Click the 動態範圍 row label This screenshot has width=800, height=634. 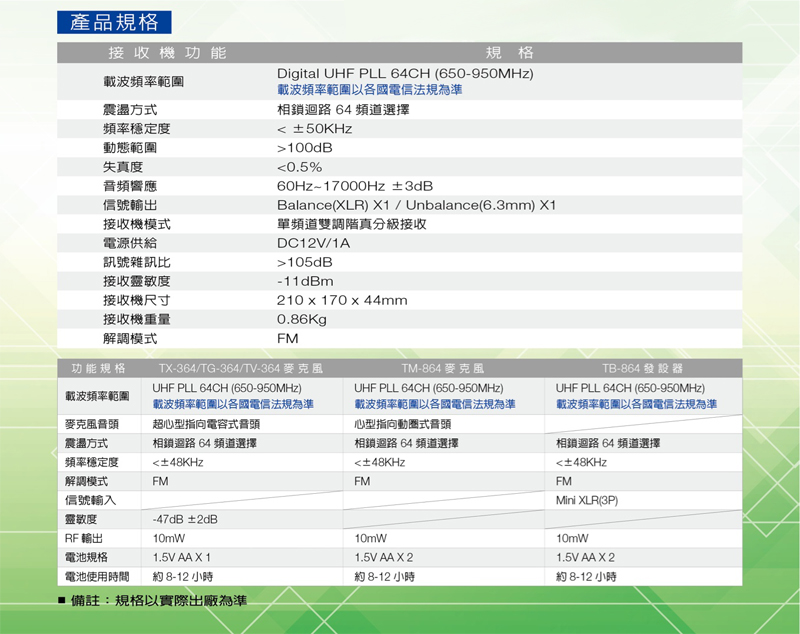pos(130,148)
